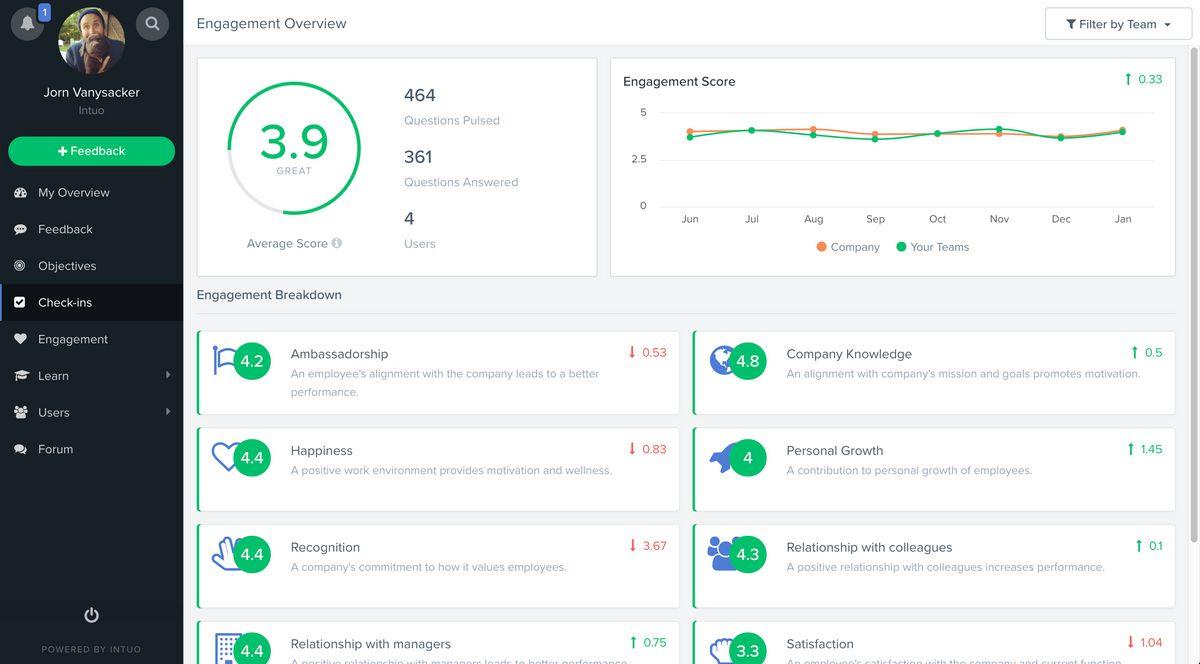Go to Feedback in the sidebar menu
This screenshot has width=1200, height=664.
click(x=65, y=229)
